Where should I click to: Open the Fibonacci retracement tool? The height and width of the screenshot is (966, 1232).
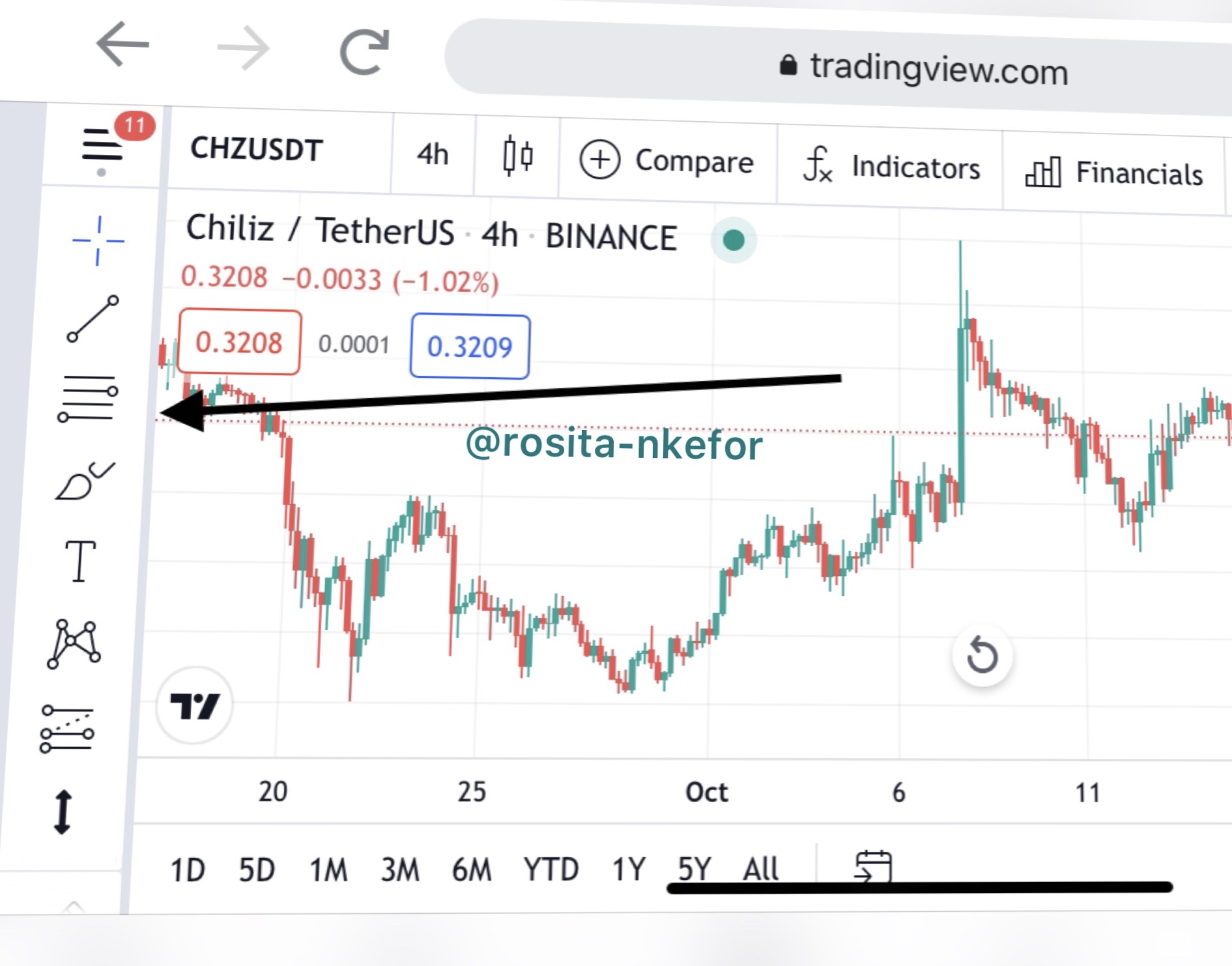coord(87,398)
